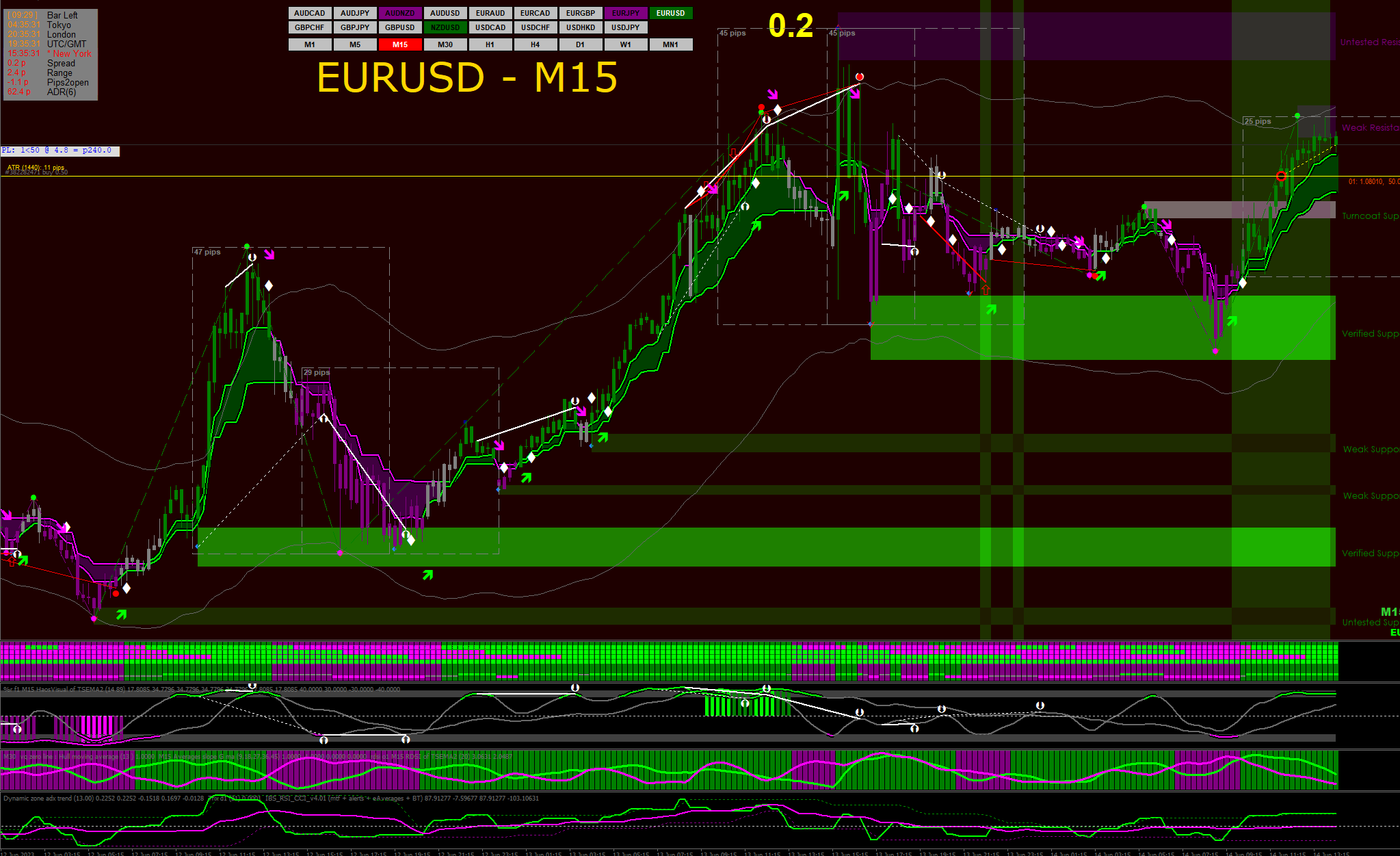This screenshot has width=1400, height=856.
Task: Switch to the USDHKD chart
Action: click(581, 27)
